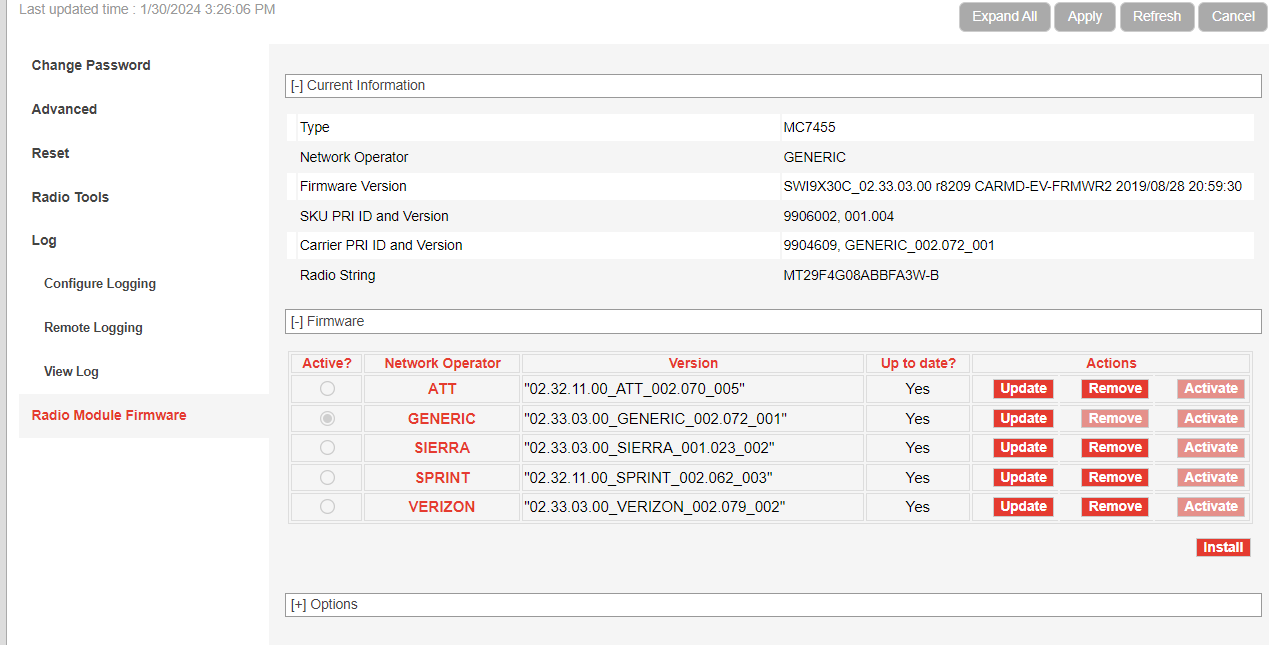The width and height of the screenshot is (1269, 645).
Task: Select the SIERRA firmware radio button
Action: pyautogui.click(x=327, y=448)
